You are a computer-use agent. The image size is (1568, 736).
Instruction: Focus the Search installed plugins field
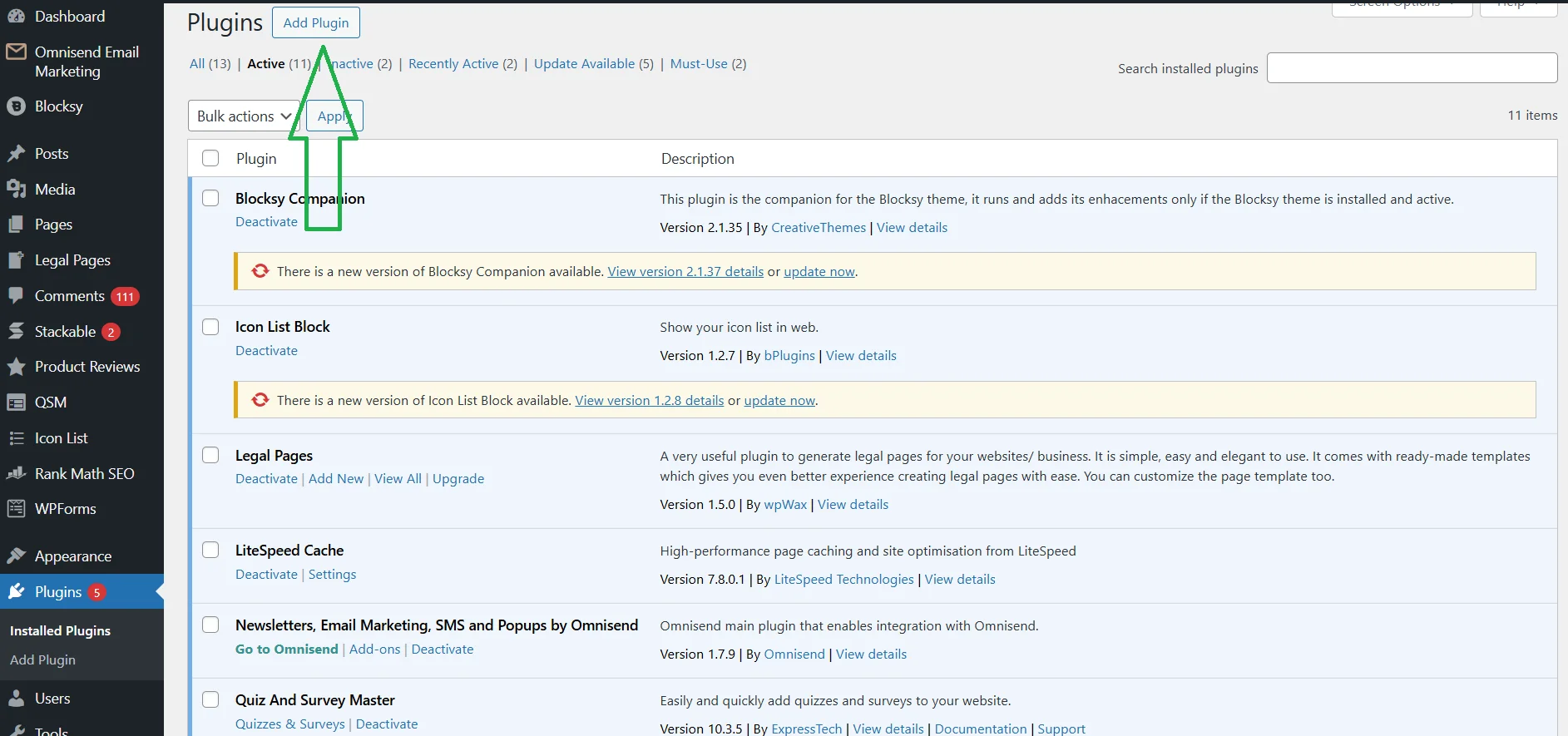[x=1412, y=68]
